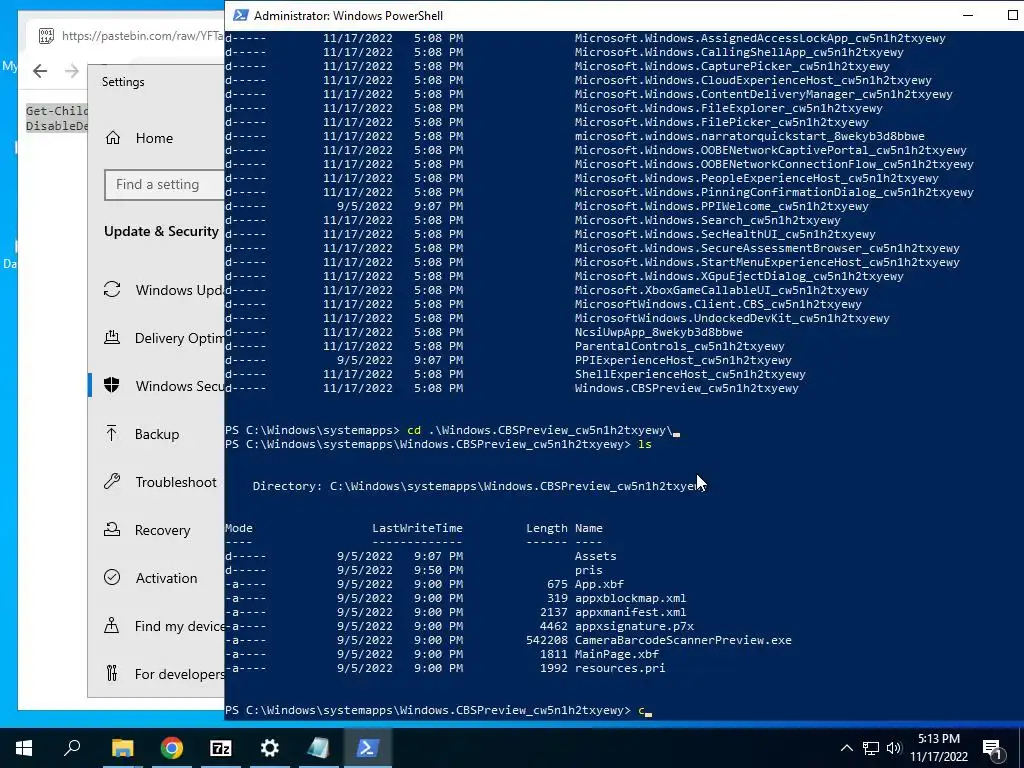Open Troubleshoot settings page
Viewport: 1024px width, 768px height.
point(161,482)
